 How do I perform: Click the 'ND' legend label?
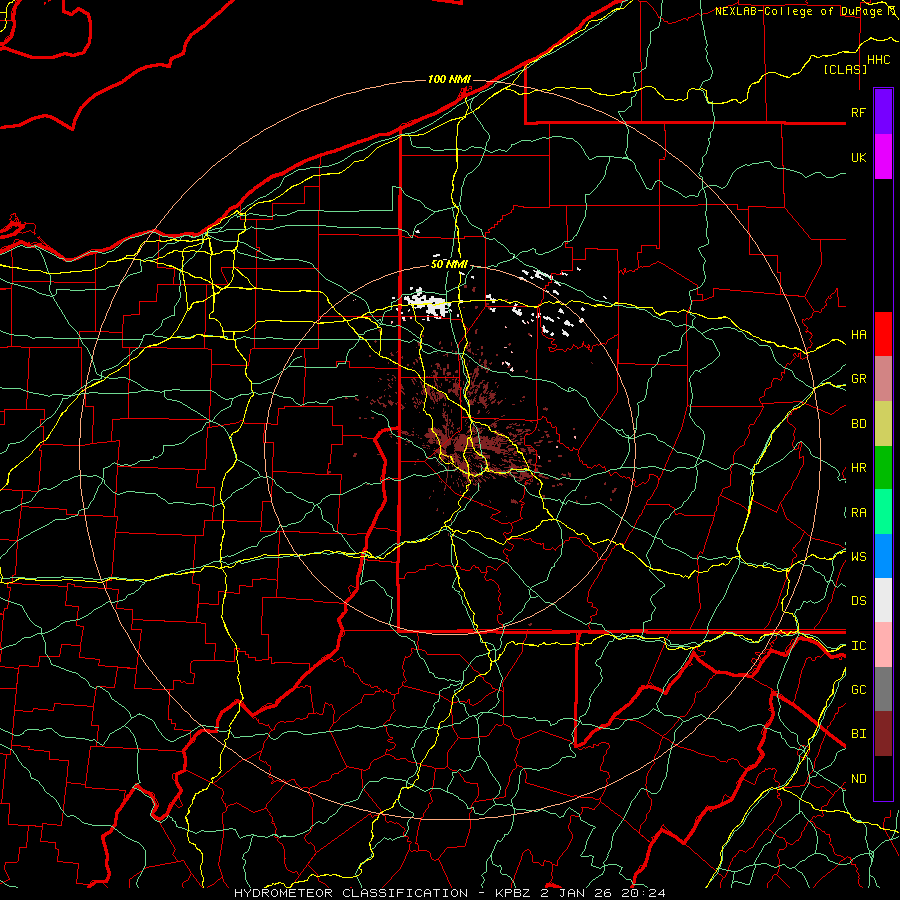(x=858, y=779)
